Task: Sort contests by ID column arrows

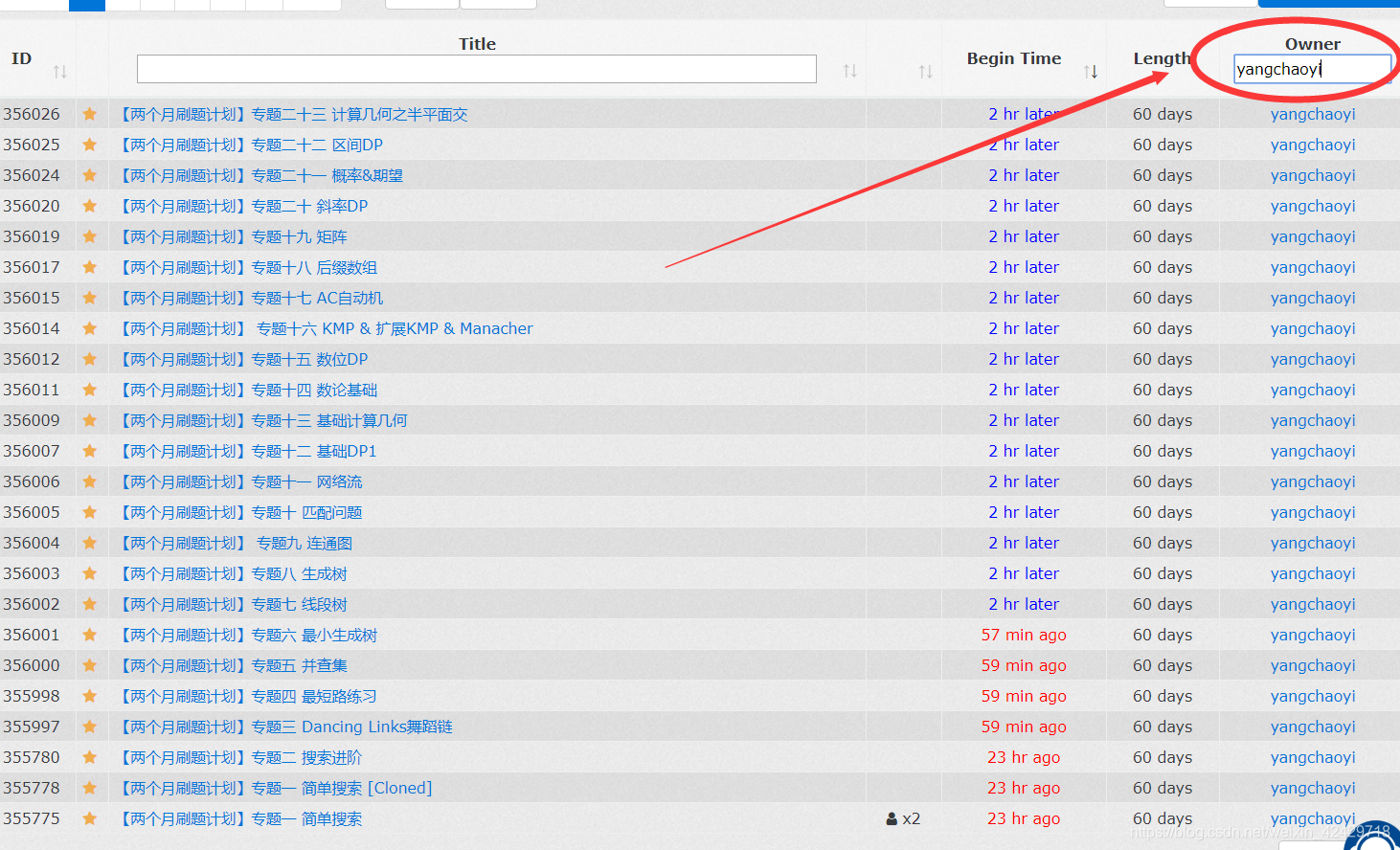Action: coord(60,72)
